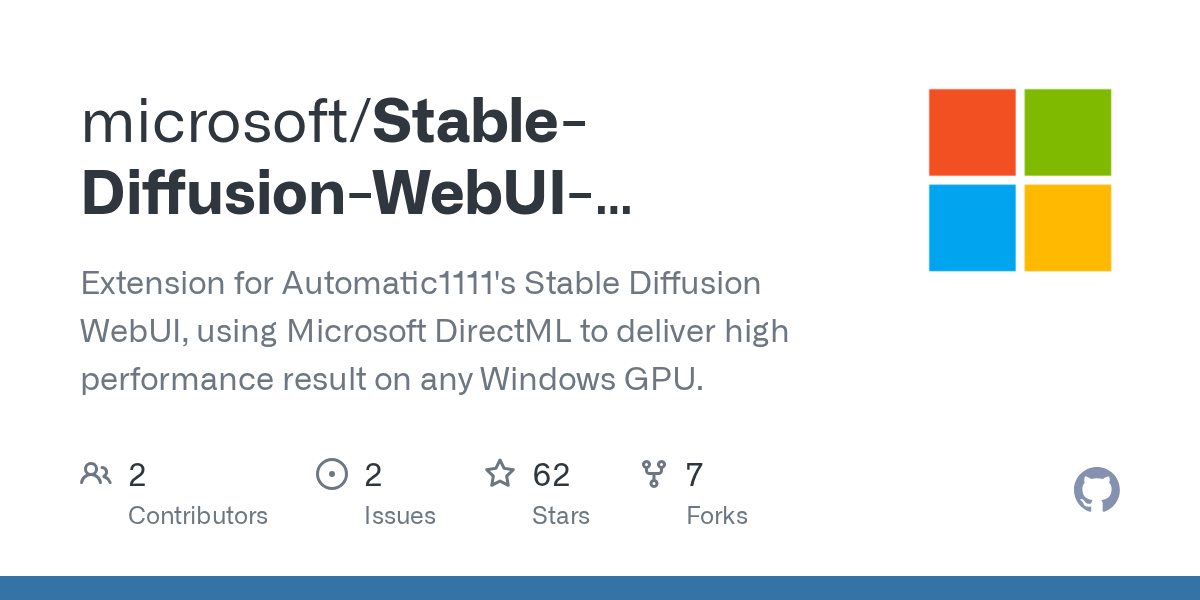Screen dimensions: 1200x600
Task: Open the Issues label
Action: [400, 516]
